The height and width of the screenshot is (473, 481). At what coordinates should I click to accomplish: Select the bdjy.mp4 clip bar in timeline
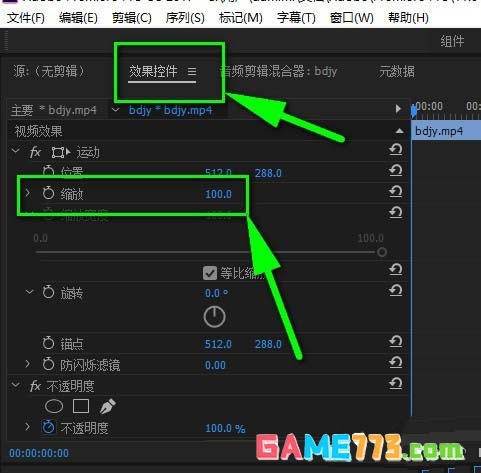447,131
